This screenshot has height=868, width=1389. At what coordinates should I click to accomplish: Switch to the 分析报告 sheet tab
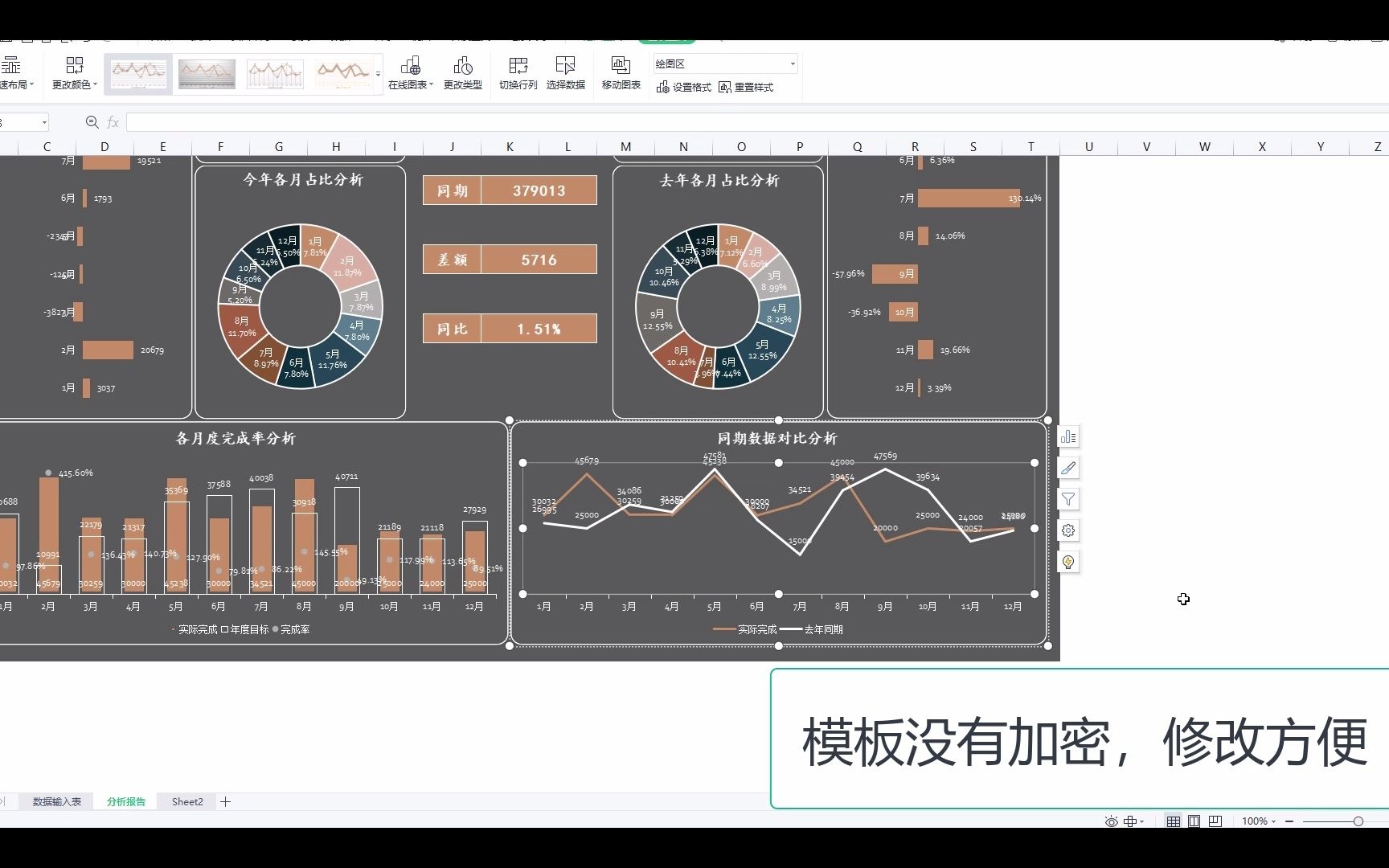126,801
